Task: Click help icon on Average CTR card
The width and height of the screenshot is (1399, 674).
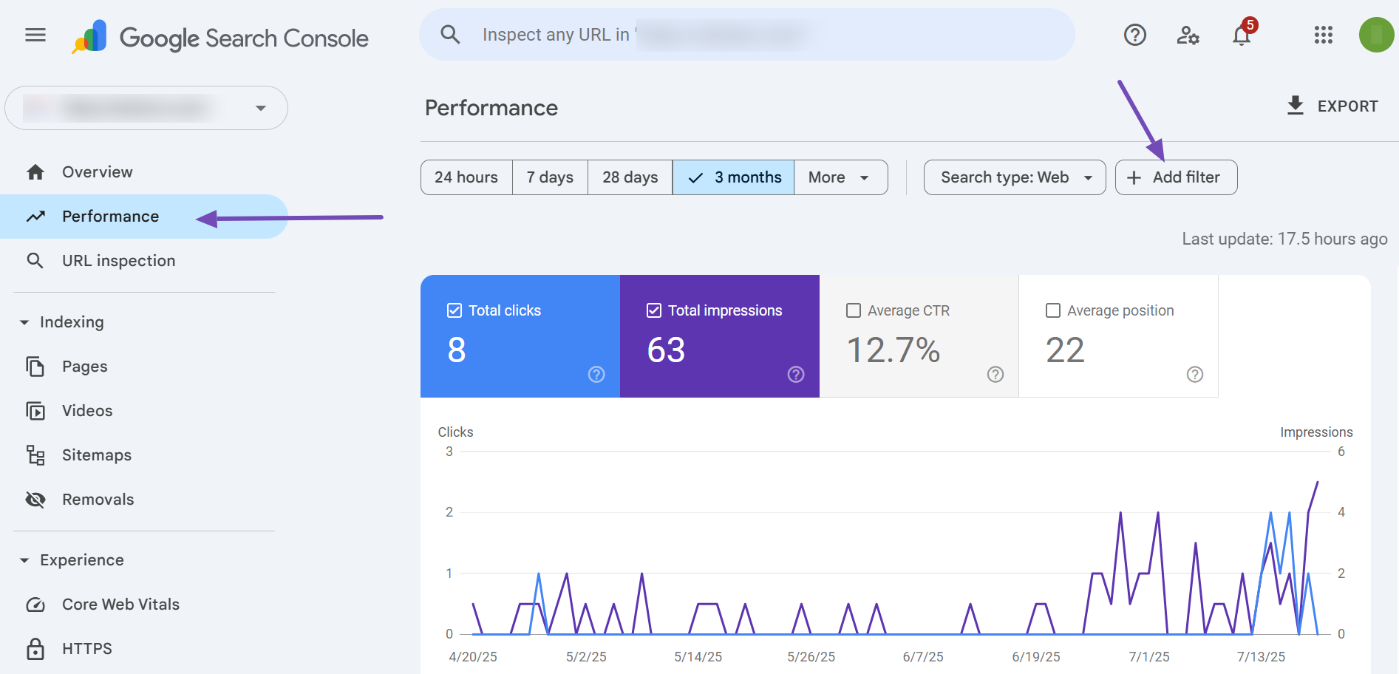Action: (x=995, y=374)
